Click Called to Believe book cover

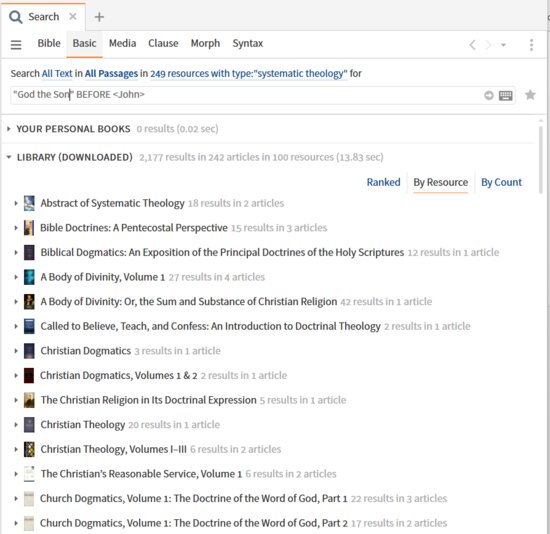(29, 326)
